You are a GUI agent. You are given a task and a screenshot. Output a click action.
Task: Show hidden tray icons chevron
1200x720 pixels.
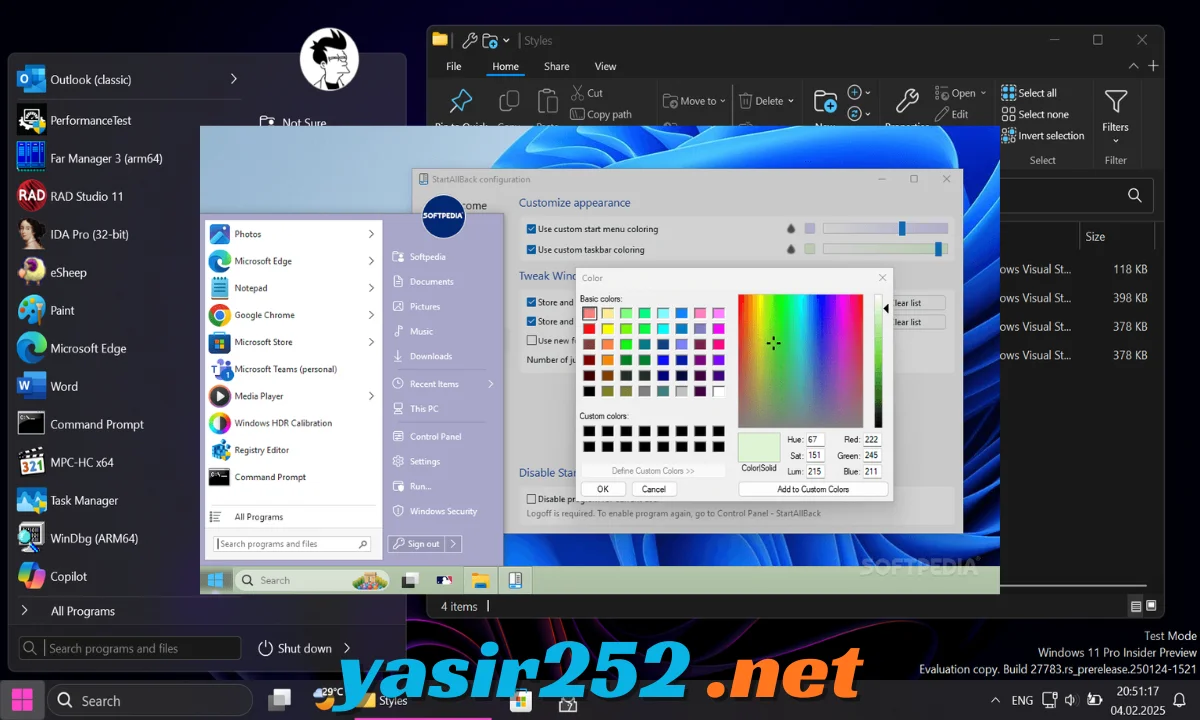click(x=995, y=700)
